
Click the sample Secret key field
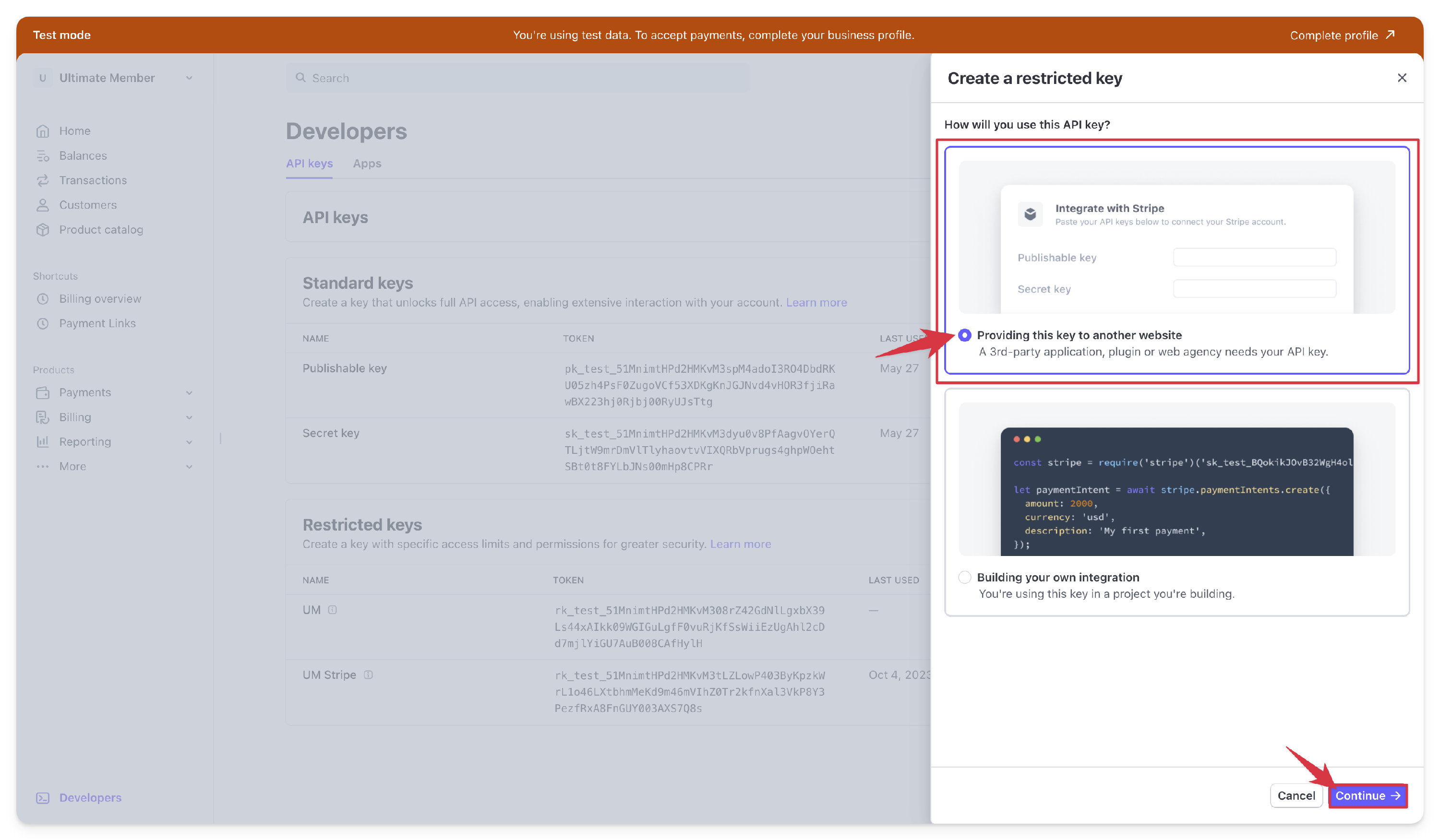pos(1254,288)
